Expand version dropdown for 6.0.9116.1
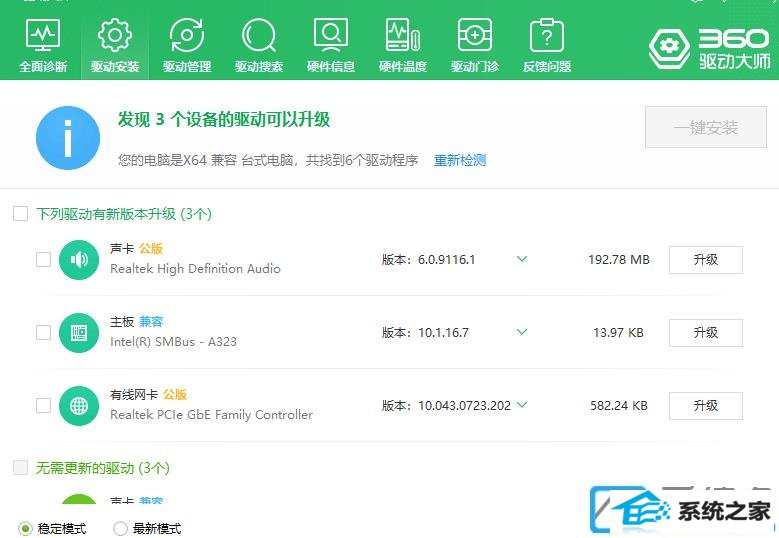The image size is (779, 538). coord(522,259)
